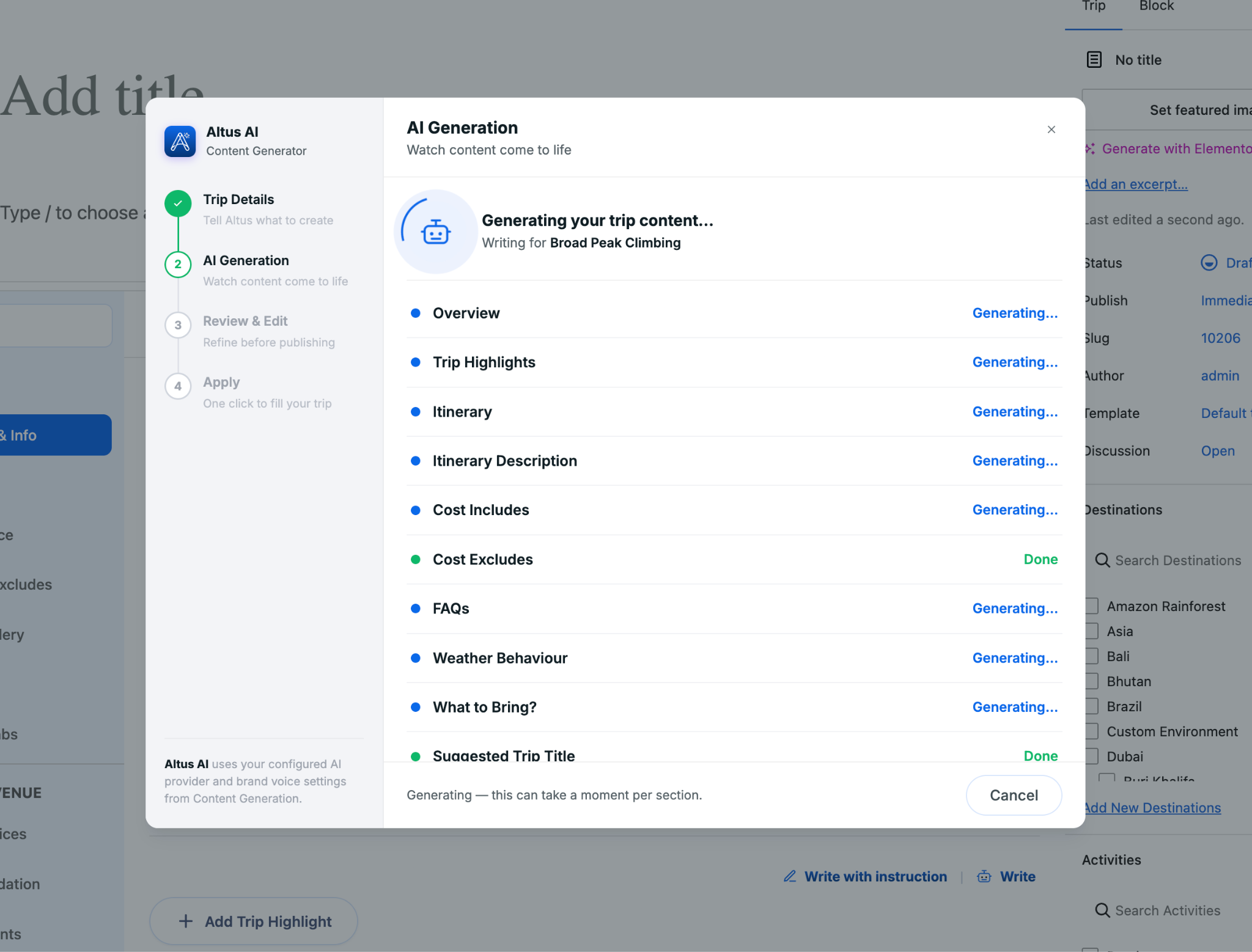Click Write with instruction link

[x=875, y=876]
